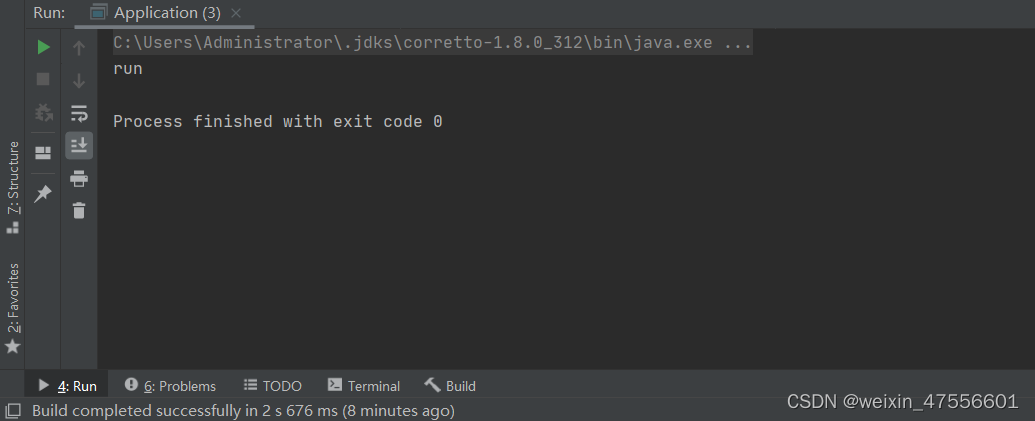The height and width of the screenshot is (421, 1035).
Task: Clear all console output with trash icon
Action: (79, 210)
